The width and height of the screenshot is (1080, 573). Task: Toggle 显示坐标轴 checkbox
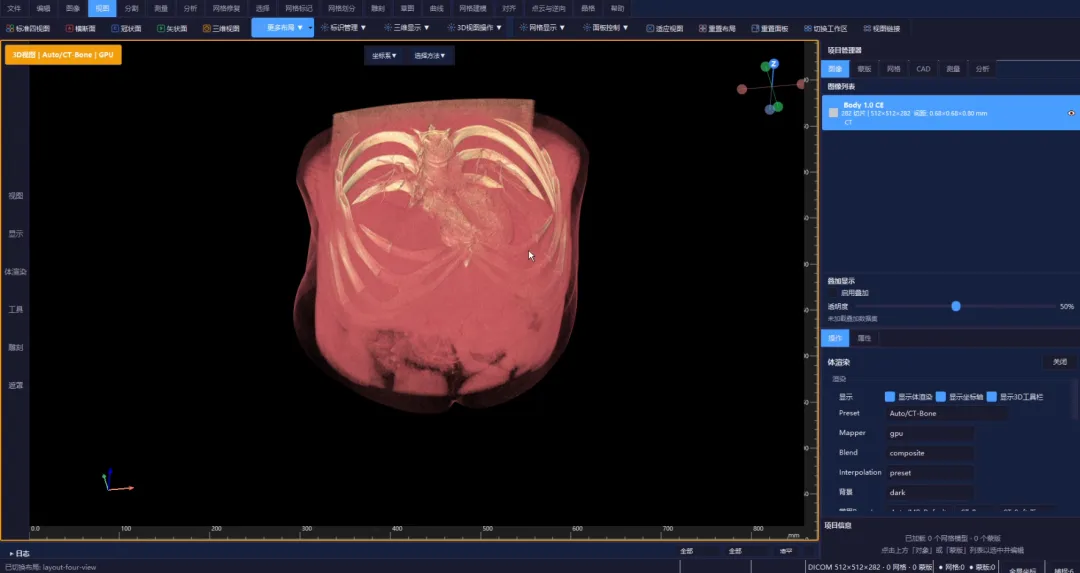[941, 397]
